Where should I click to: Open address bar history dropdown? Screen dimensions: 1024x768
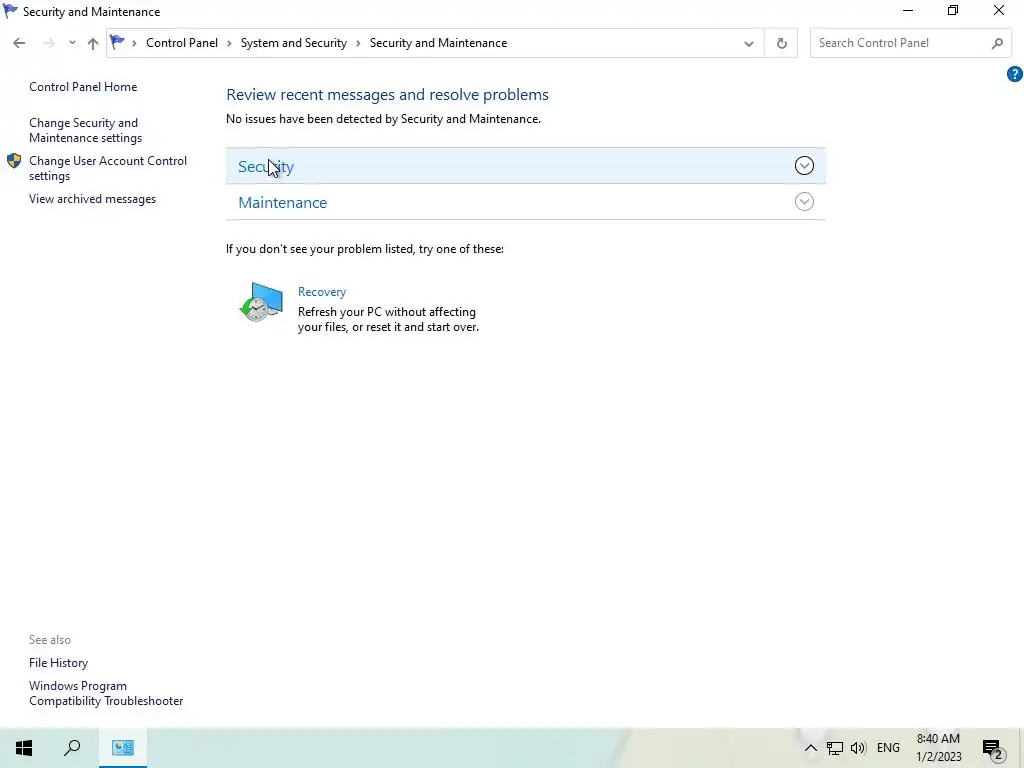pos(748,44)
